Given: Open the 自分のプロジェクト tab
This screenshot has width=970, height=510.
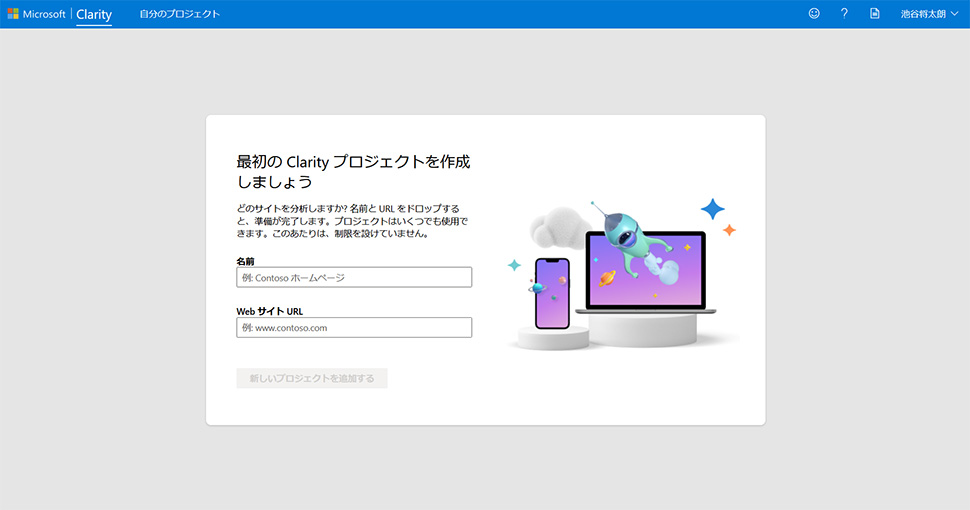Looking at the screenshot, I should 179,14.
